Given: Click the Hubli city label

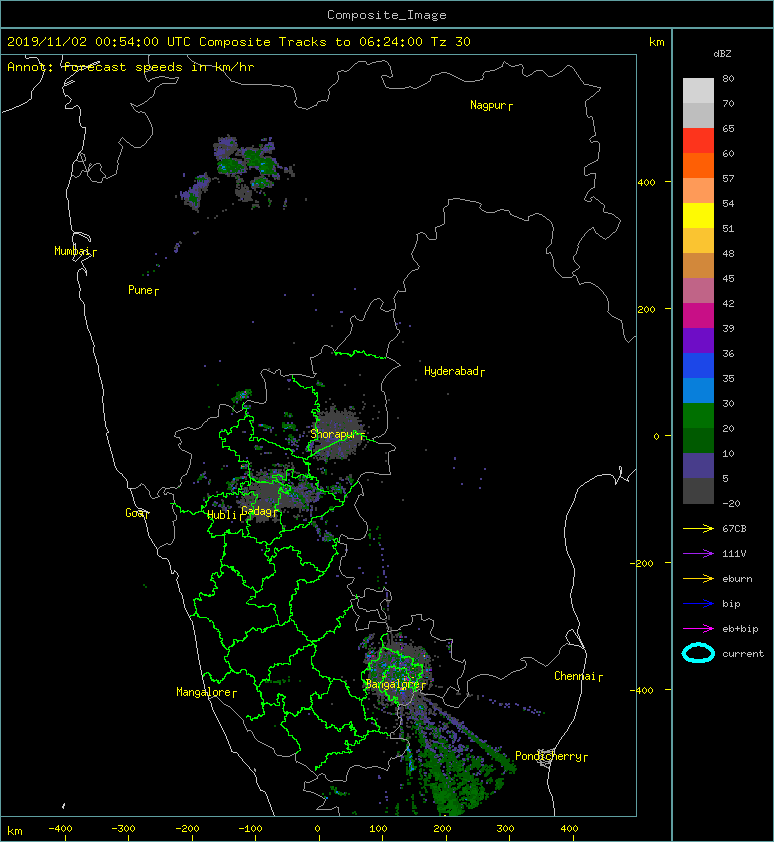Looking at the screenshot, I should click(222, 515).
